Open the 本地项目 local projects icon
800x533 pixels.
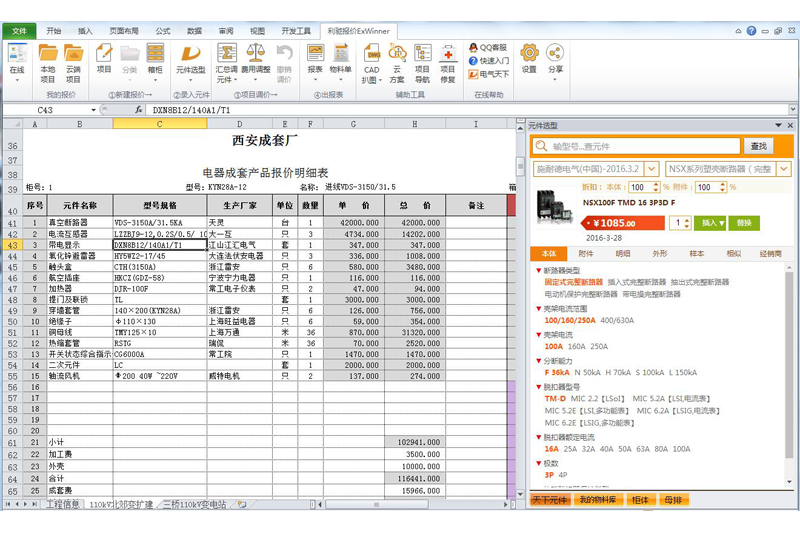pos(47,59)
